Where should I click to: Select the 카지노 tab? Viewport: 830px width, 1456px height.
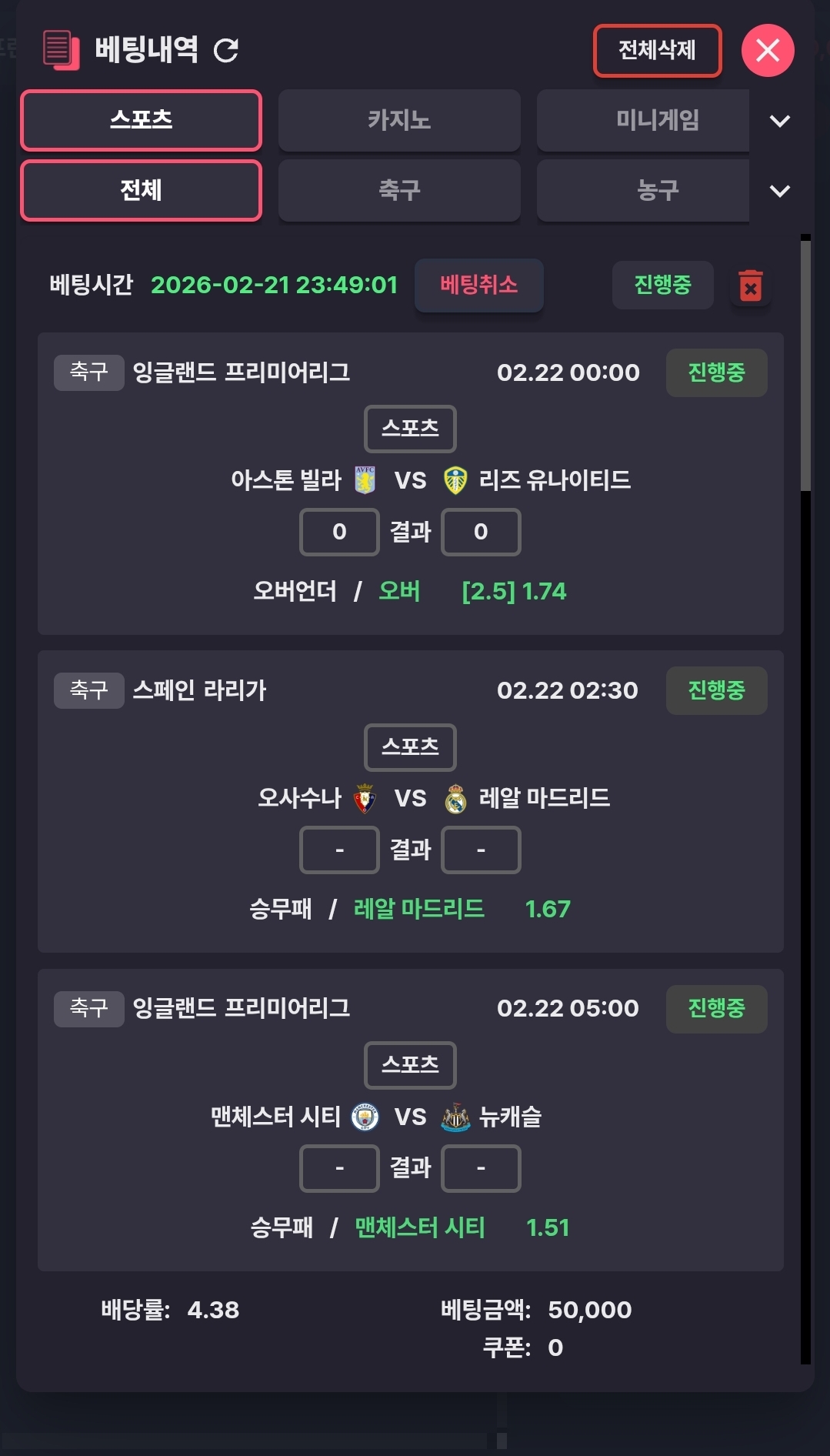(399, 120)
